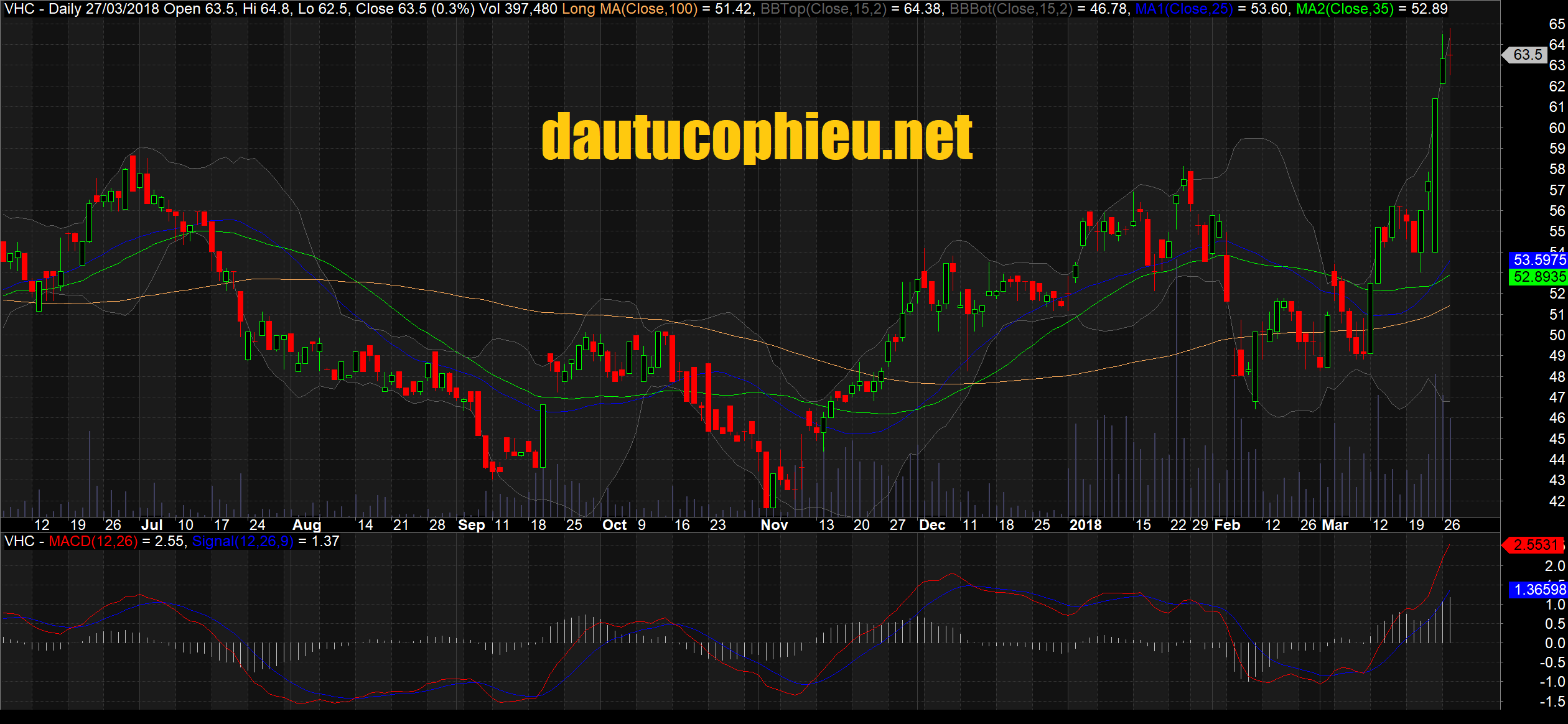Click the Long MA(Close,100) legend label
Screen dimensions: 1568x724
point(629,9)
